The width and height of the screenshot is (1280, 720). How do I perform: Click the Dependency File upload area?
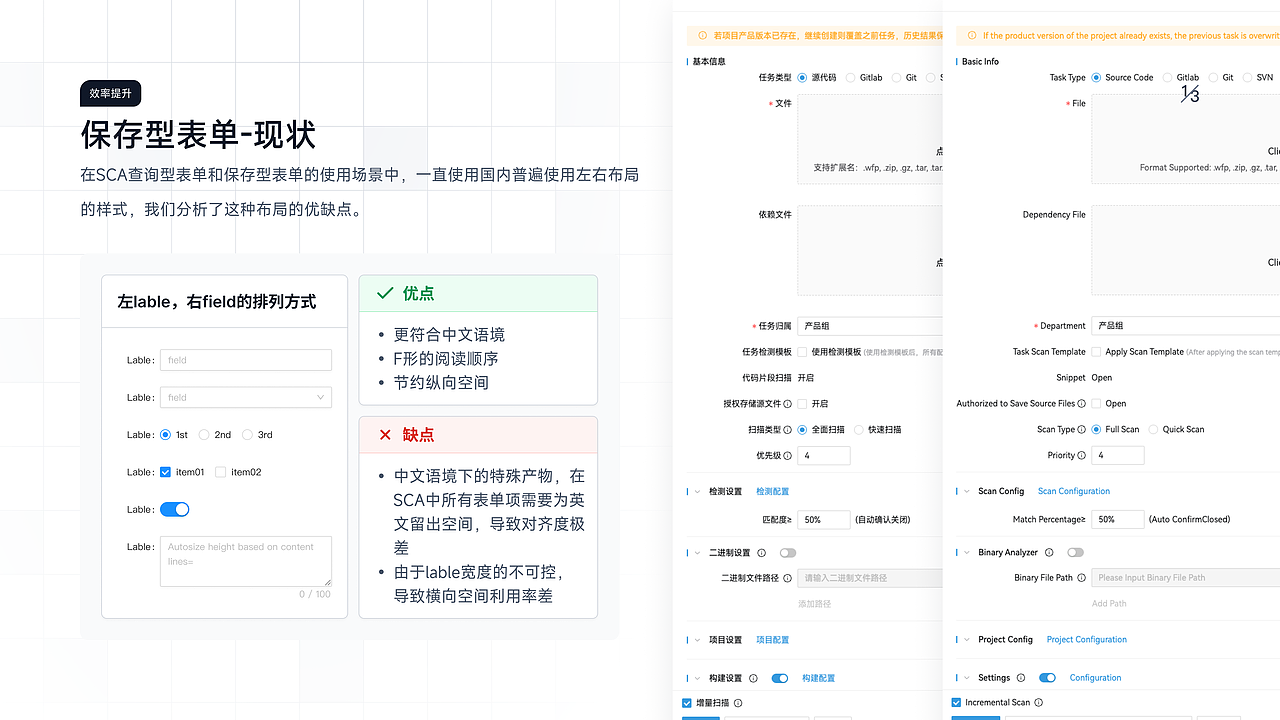pos(1186,250)
